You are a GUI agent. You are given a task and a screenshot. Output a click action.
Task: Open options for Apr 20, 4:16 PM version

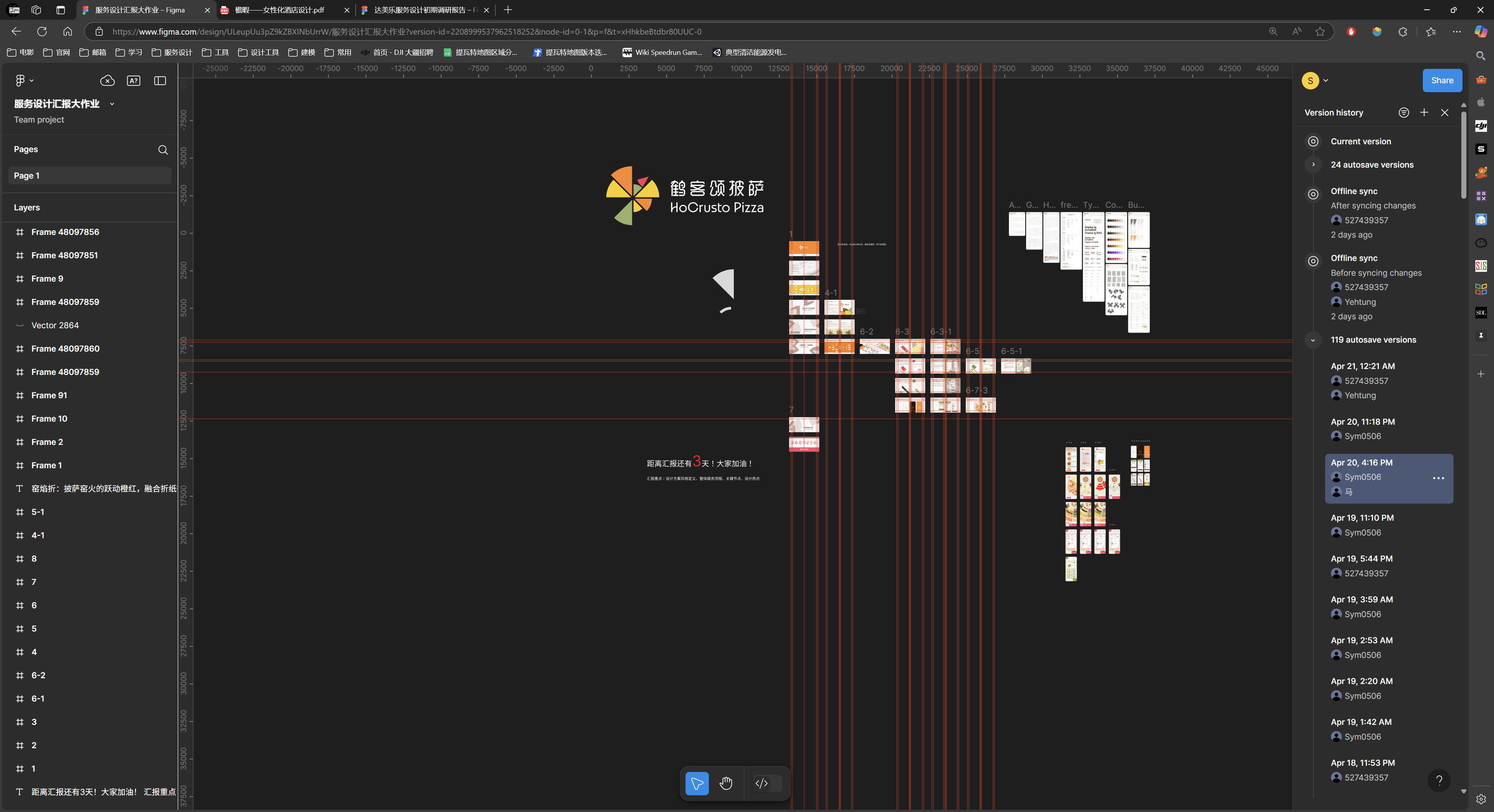pos(1438,478)
